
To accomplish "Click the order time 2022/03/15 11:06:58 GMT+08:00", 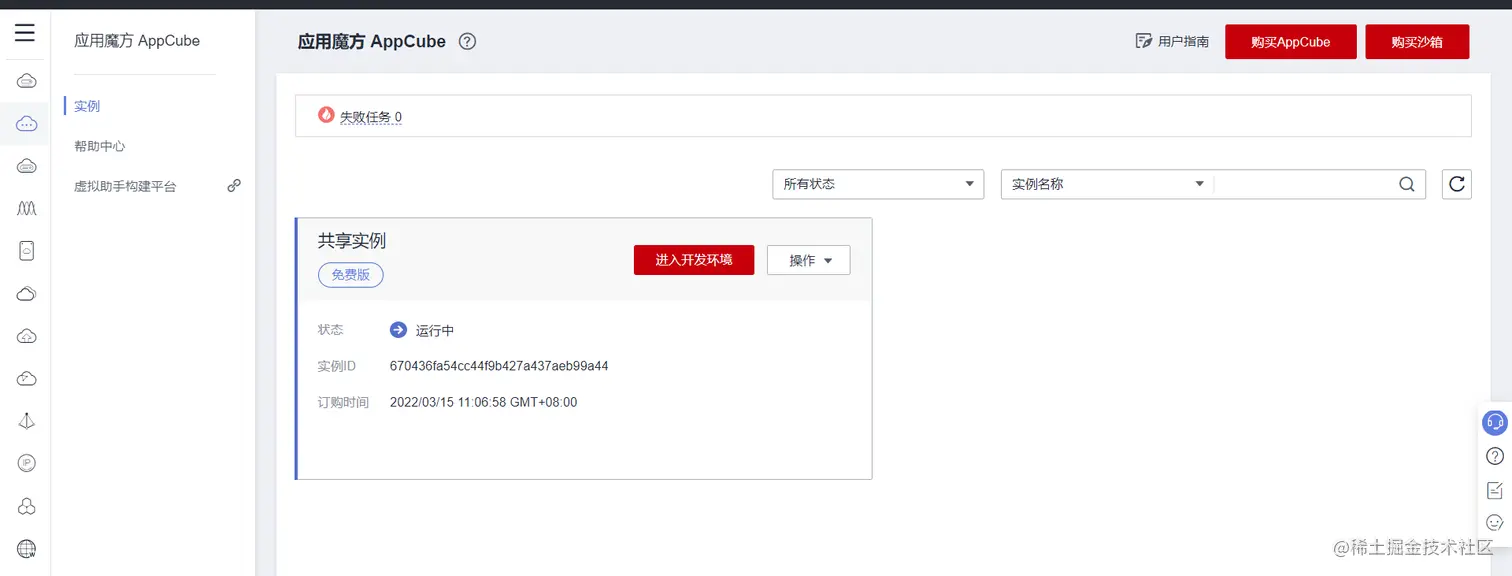I will (x=483, y=402).
